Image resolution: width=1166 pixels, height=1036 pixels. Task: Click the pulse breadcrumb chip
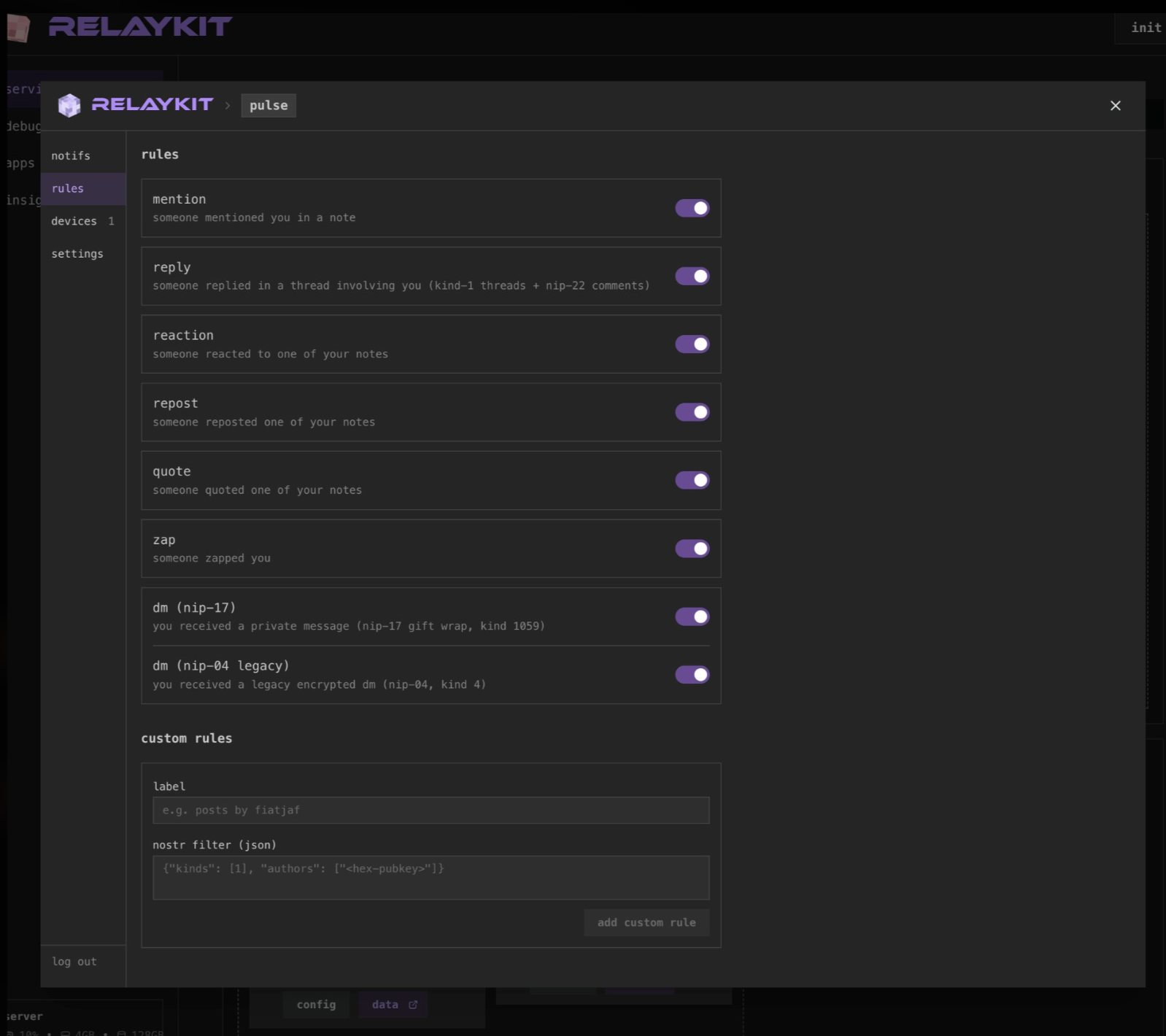(x=269, y=105)
